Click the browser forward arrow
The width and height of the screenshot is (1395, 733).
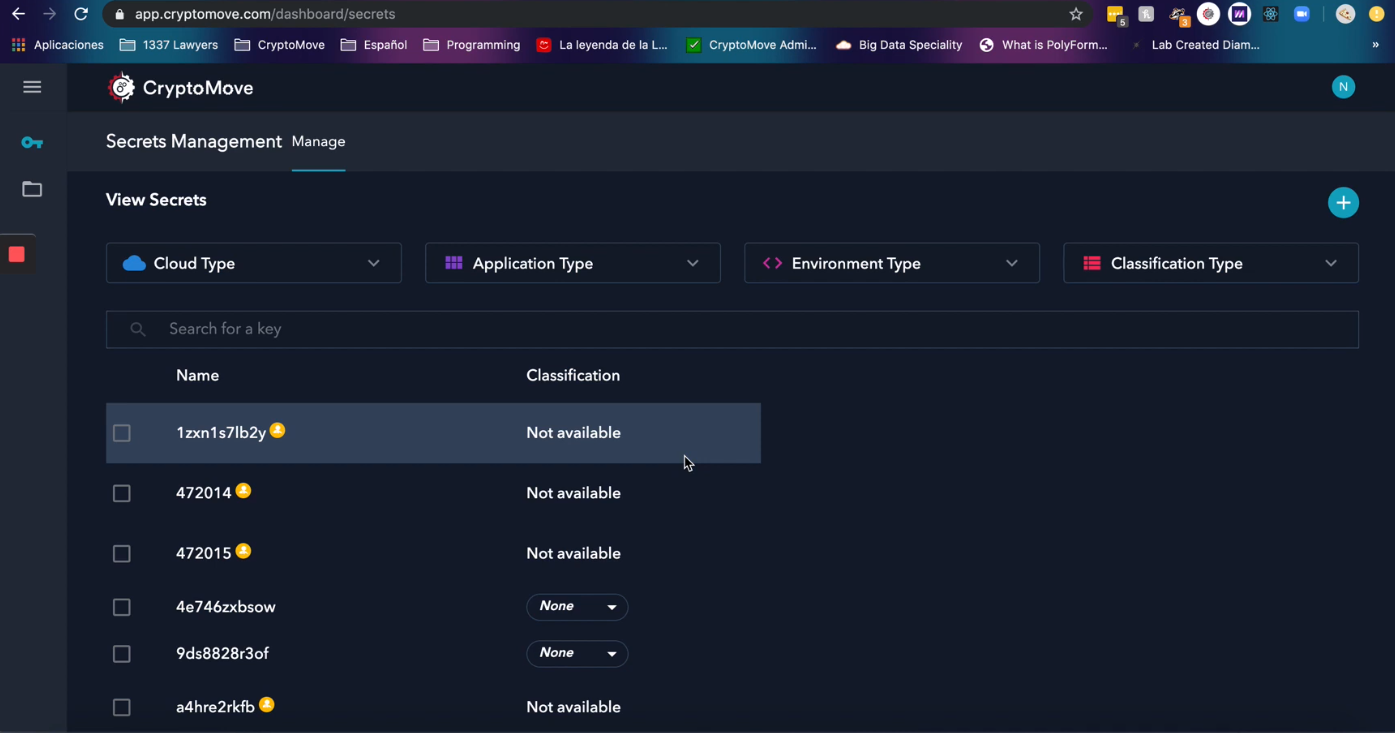49,14
